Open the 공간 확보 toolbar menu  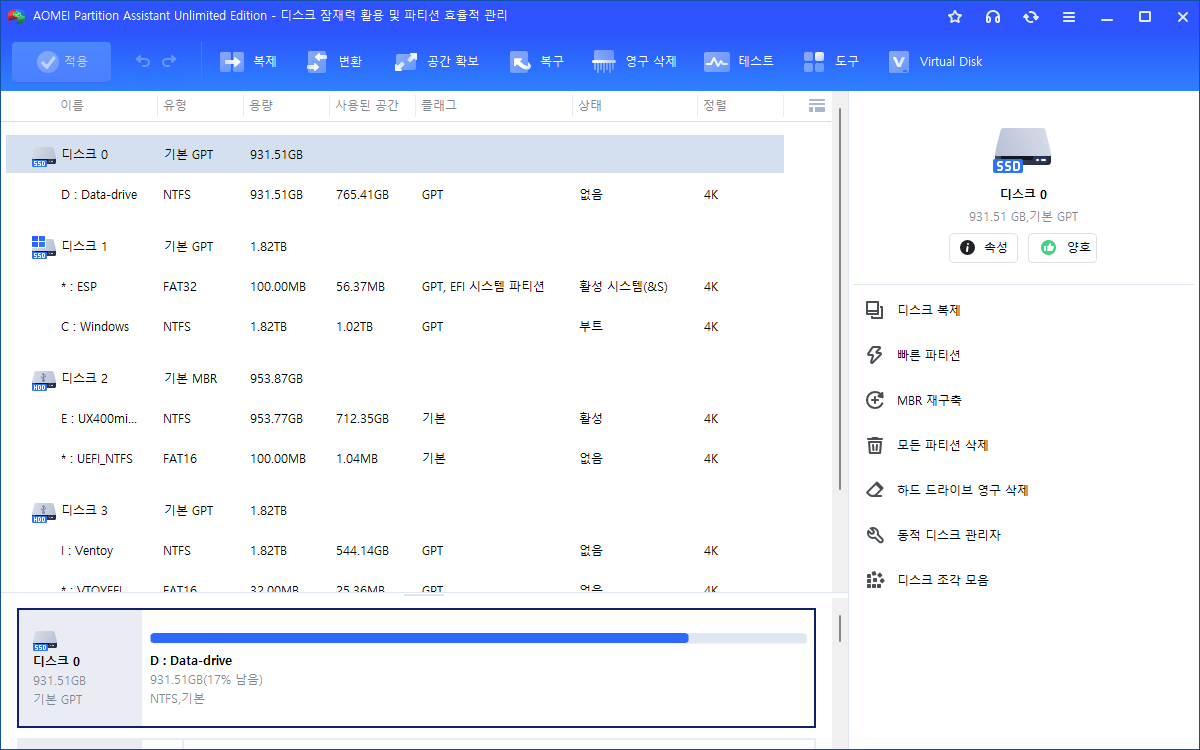click(x=437, y=62)
